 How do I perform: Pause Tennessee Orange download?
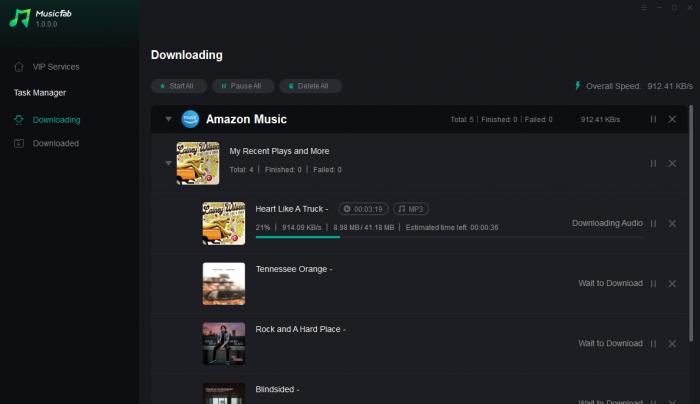point(653,283)
